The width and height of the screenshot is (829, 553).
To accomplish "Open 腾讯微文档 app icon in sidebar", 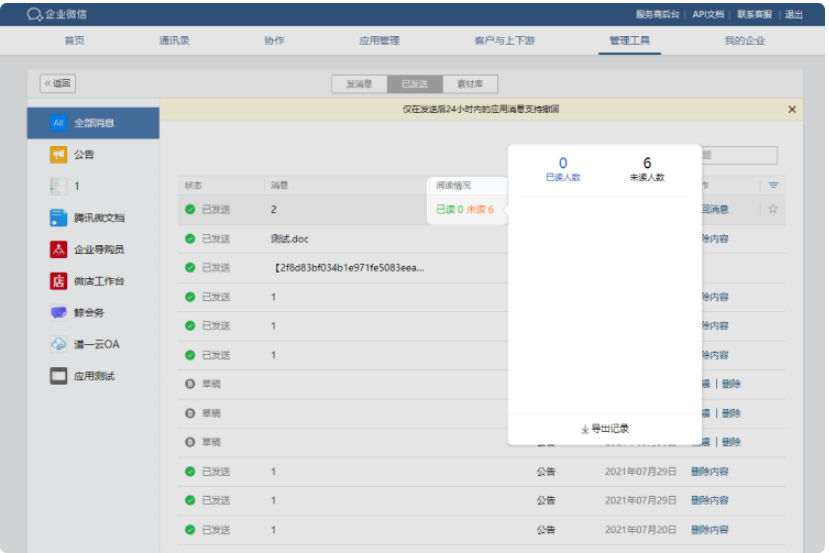I will click(x=58, y=218).
